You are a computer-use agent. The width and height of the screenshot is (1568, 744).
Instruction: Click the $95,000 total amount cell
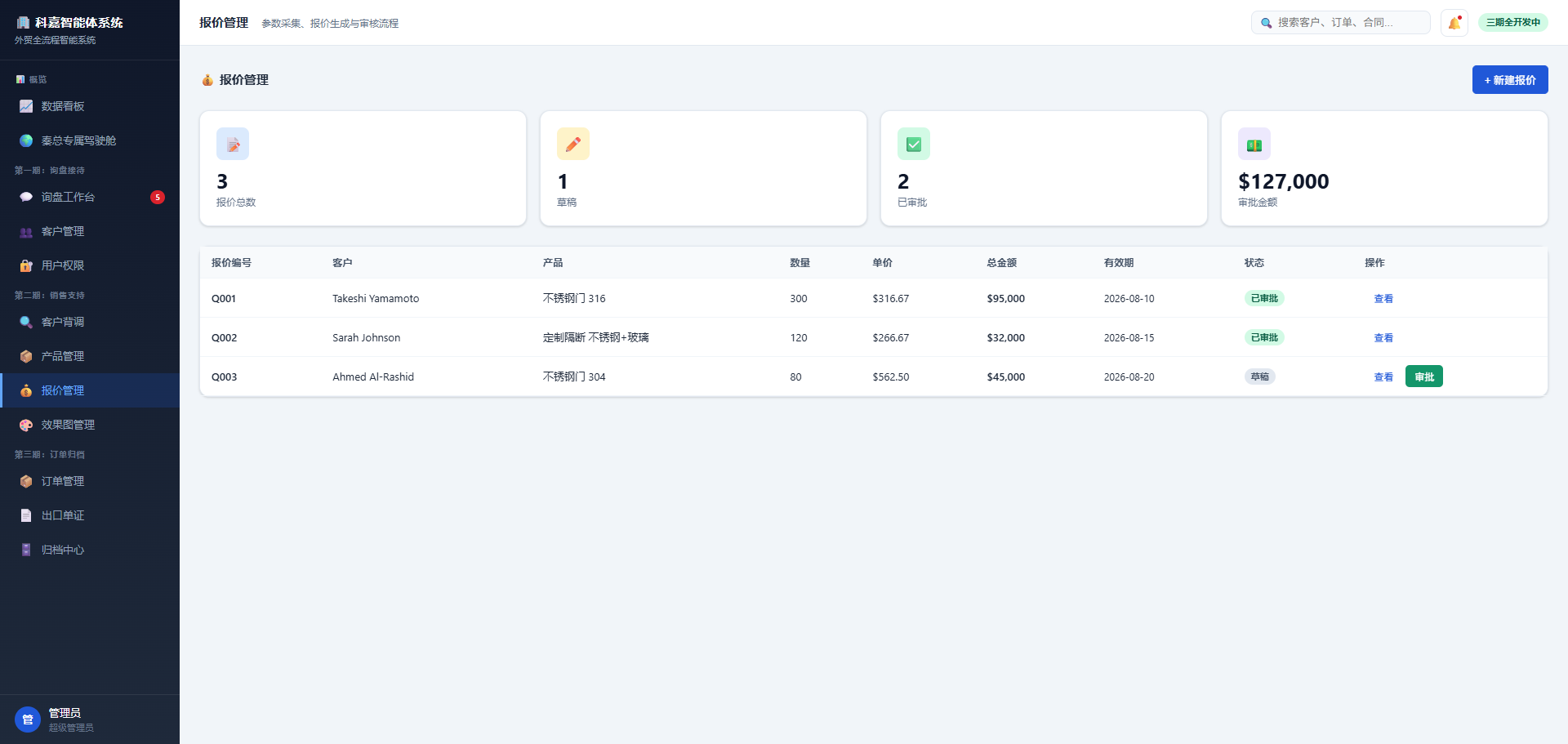click(x=1006, y=299)
